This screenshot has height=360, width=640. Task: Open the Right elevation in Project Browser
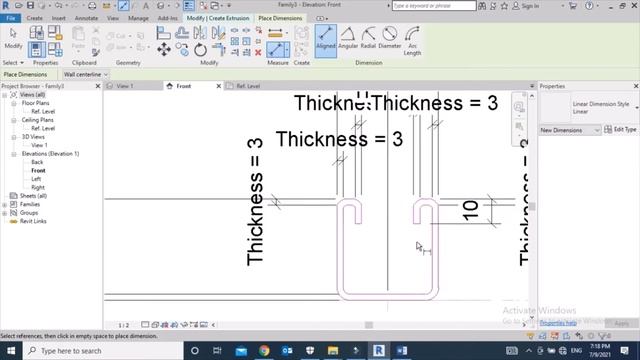38,187
